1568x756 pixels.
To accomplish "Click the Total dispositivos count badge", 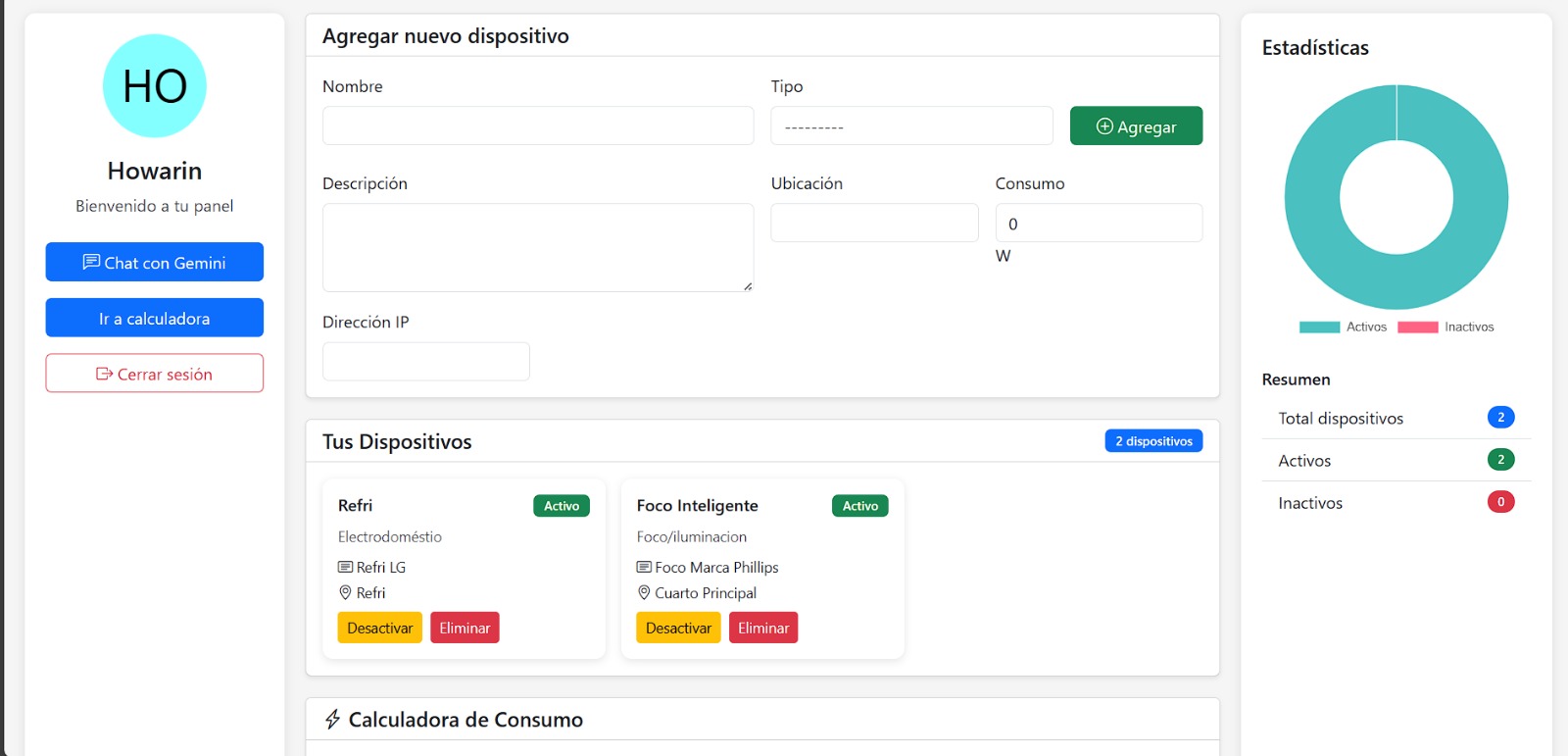I will tap(1500, 417).
